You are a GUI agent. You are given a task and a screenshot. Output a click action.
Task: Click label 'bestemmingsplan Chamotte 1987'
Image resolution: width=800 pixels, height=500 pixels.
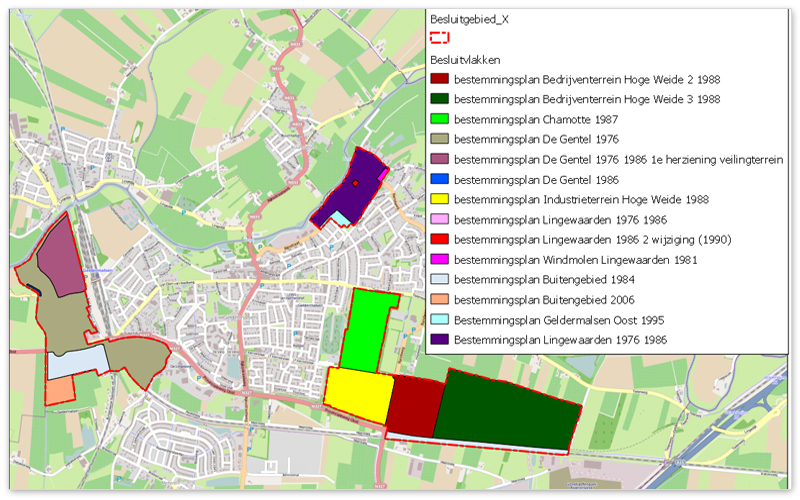coord(536,120)
